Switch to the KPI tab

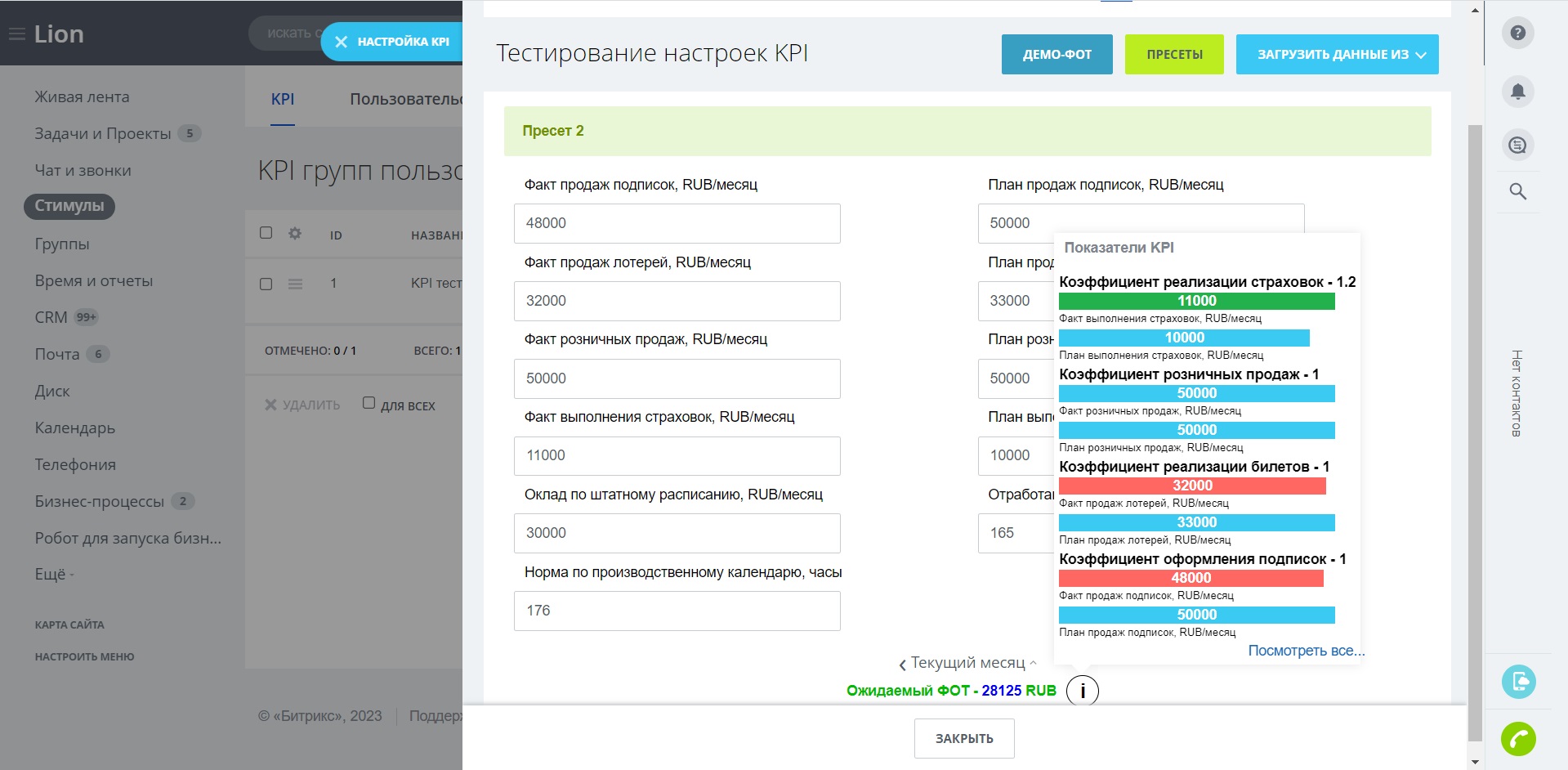[283, 99]
